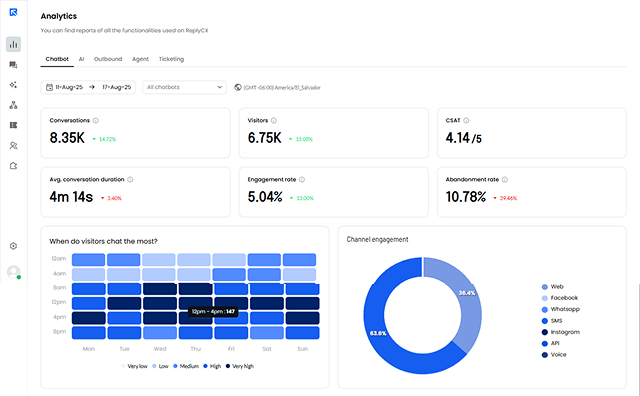The image size is (640, 396).
Task: Select the Monday 12am heatmap cell
Action: pyautogui.click(x=89, y=260)
